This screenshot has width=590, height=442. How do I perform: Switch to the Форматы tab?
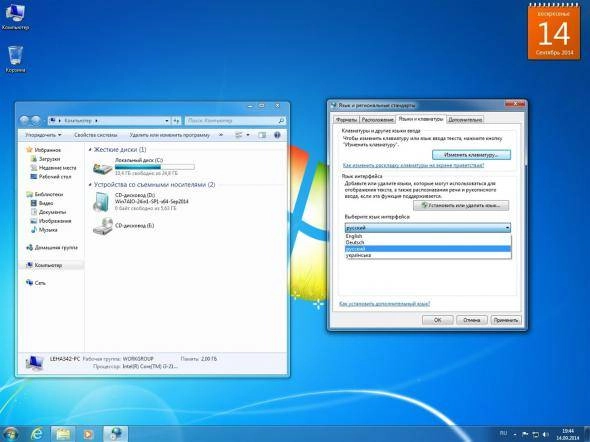(347, 120)
